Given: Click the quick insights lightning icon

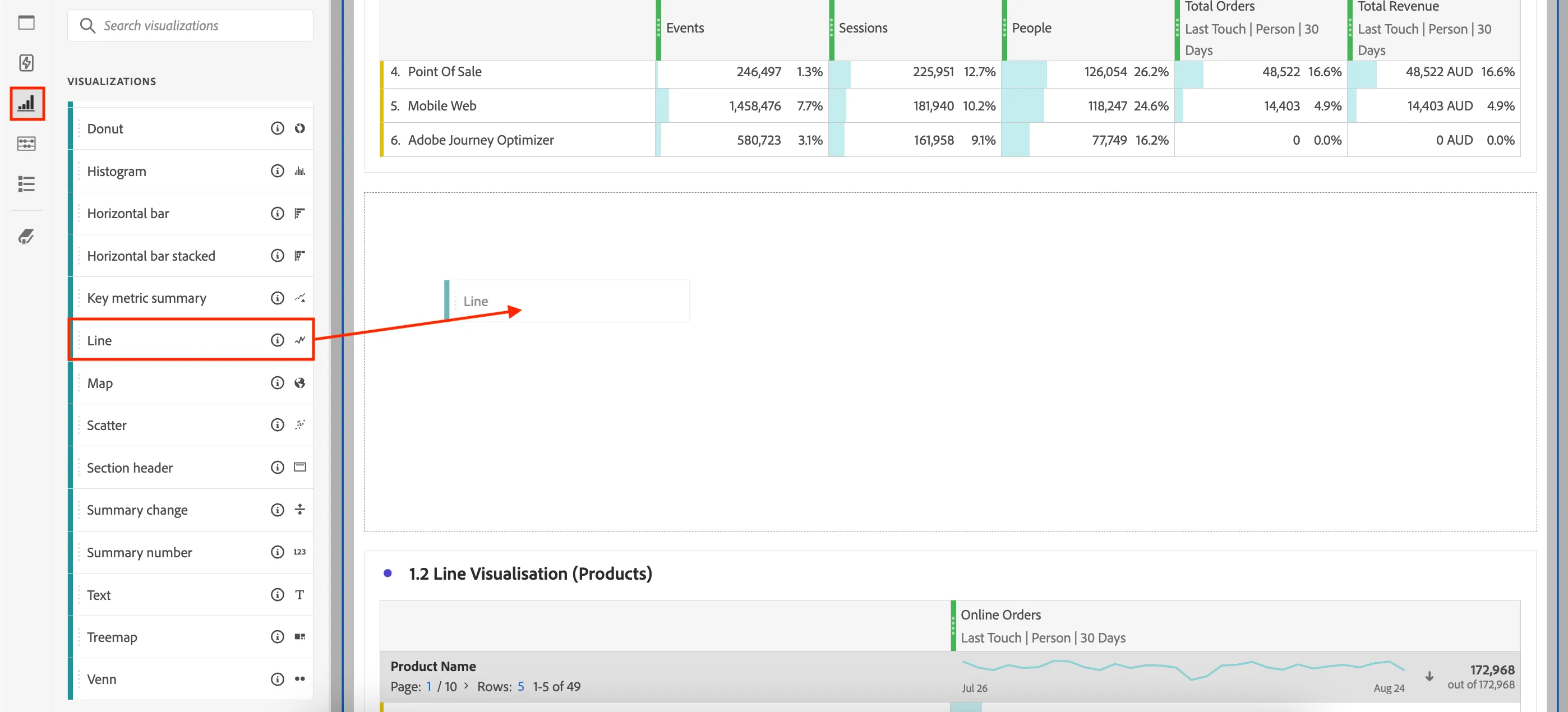Looking at the screenshot, I should coord(26,63).
